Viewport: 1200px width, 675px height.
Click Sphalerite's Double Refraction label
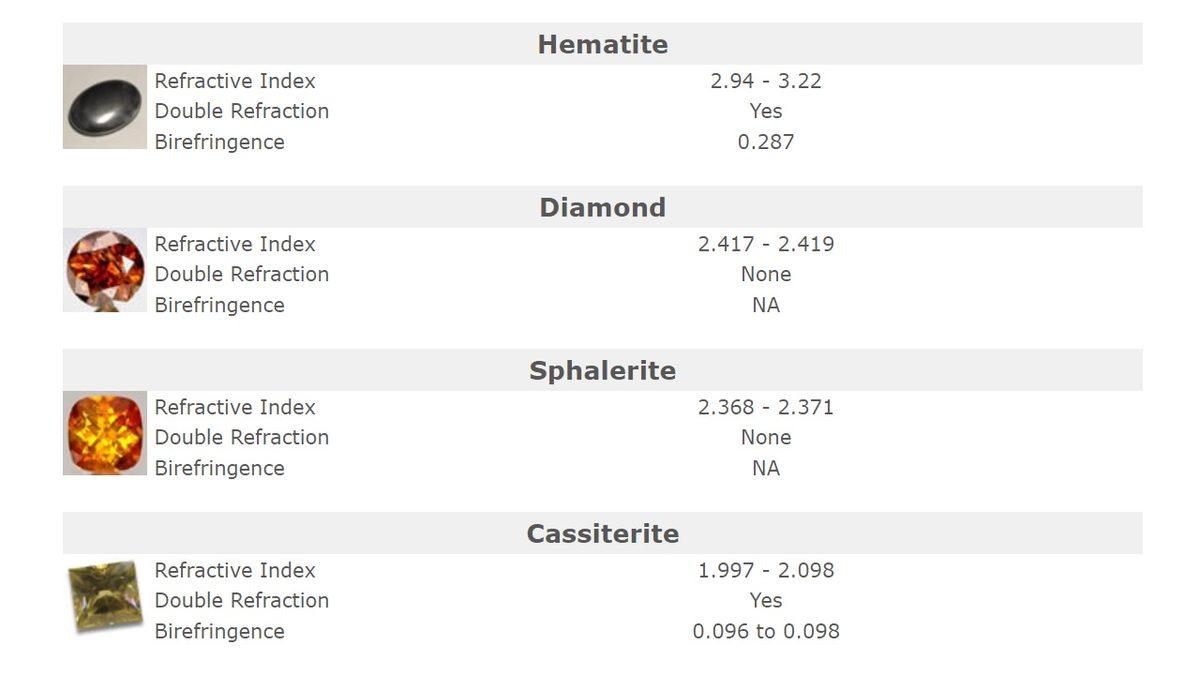pyautogui.click(x=242, y=437)
